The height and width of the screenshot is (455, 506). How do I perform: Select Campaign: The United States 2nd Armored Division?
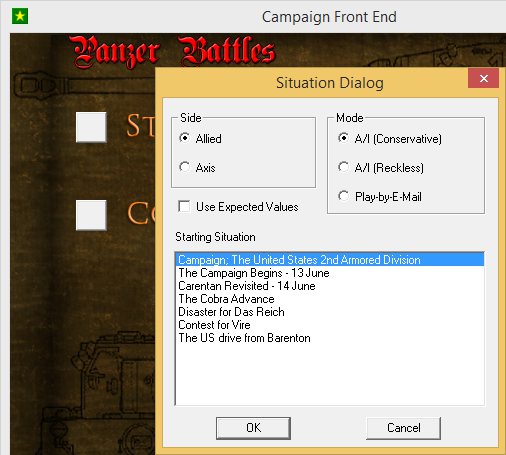pos(330,260)
